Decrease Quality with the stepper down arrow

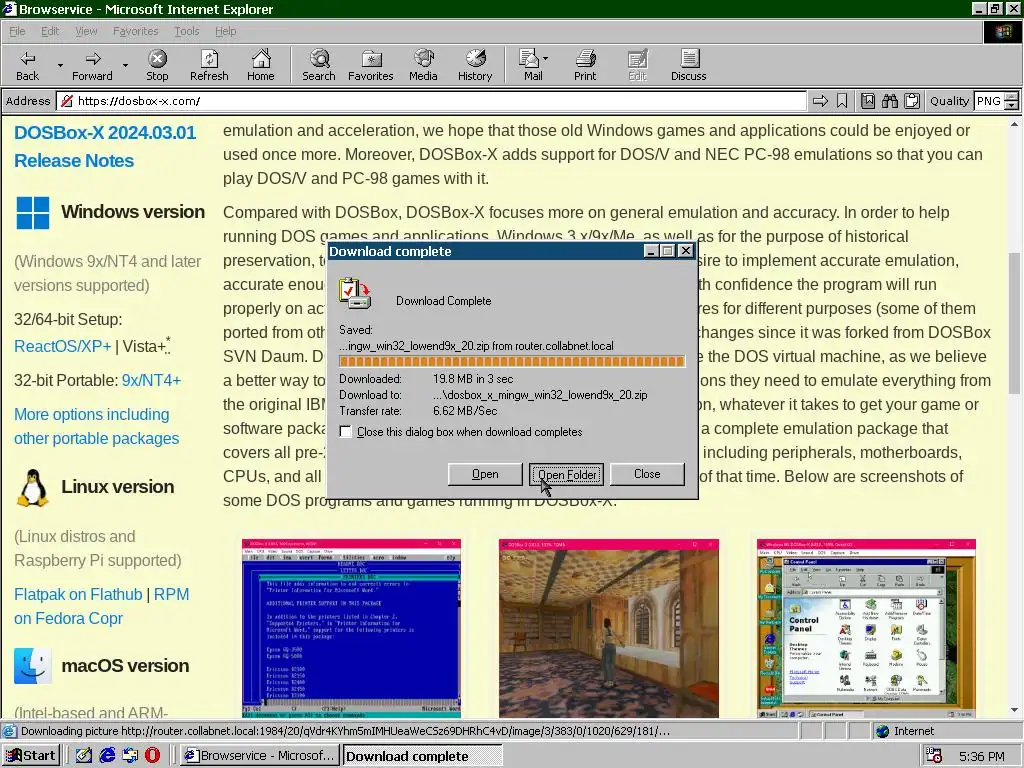click(x=1012, y=105)
